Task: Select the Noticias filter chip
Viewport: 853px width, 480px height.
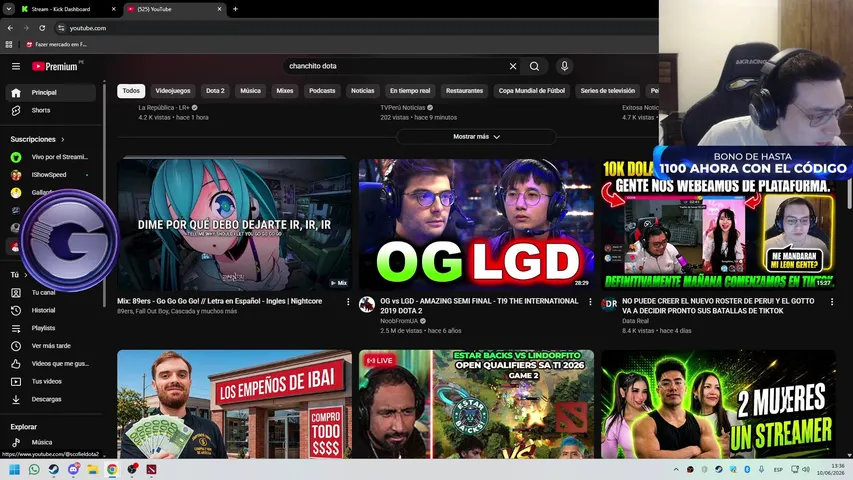Action: click(x=362, y=91)
